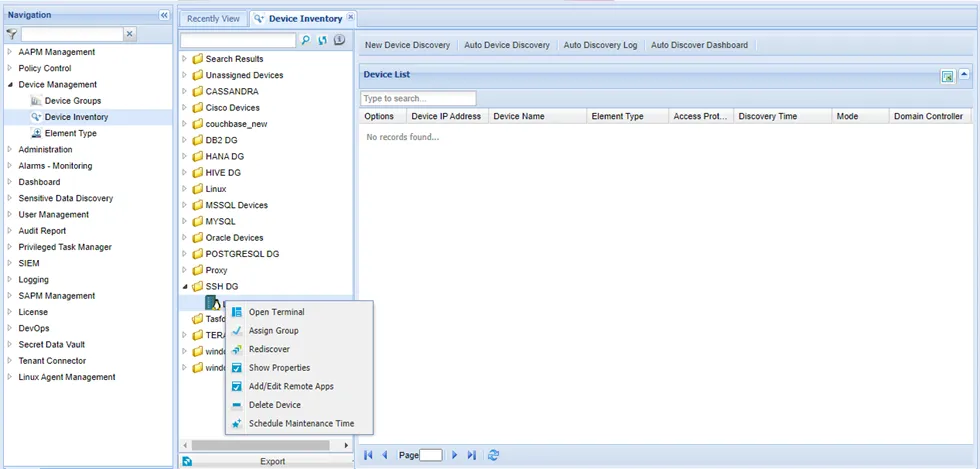Expand AAPM Management in Navigation
980x469 pixels.
click(x=10, y=52)
